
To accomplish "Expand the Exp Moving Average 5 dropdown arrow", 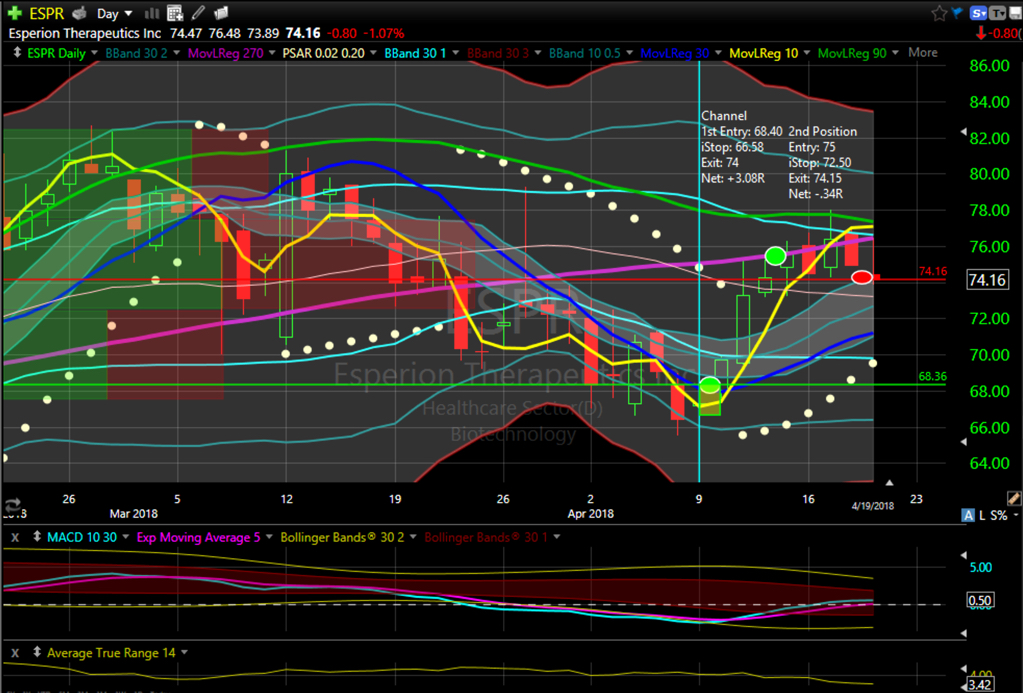I will 269,537.
